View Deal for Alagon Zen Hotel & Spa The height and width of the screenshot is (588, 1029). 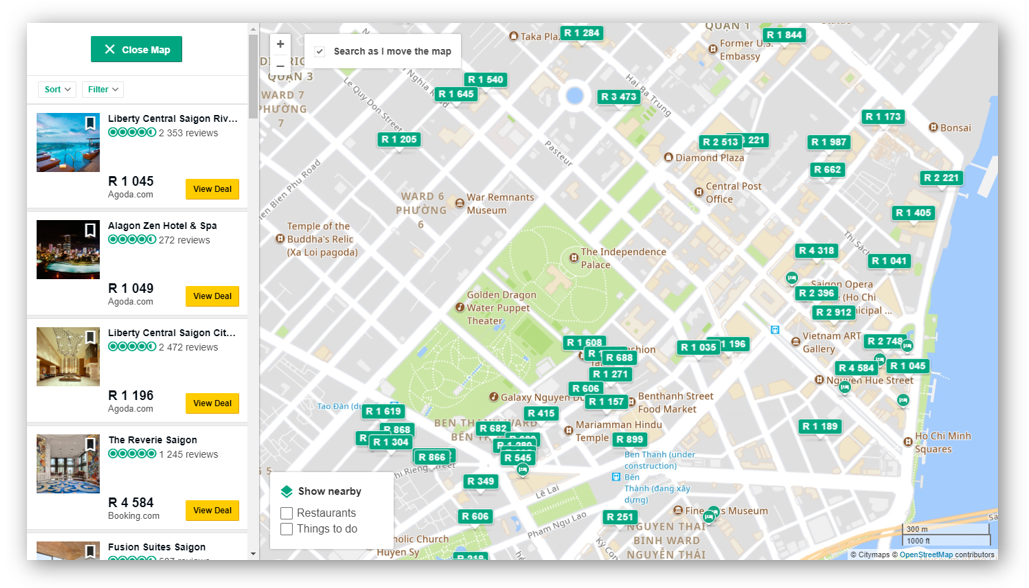212,296
